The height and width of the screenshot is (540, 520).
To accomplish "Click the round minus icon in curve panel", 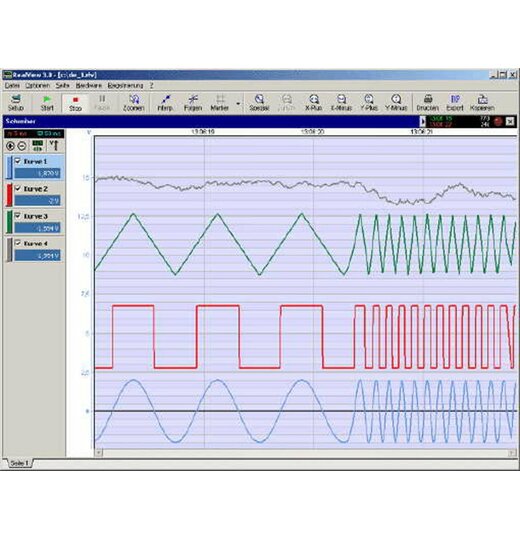I will (22, 146).
